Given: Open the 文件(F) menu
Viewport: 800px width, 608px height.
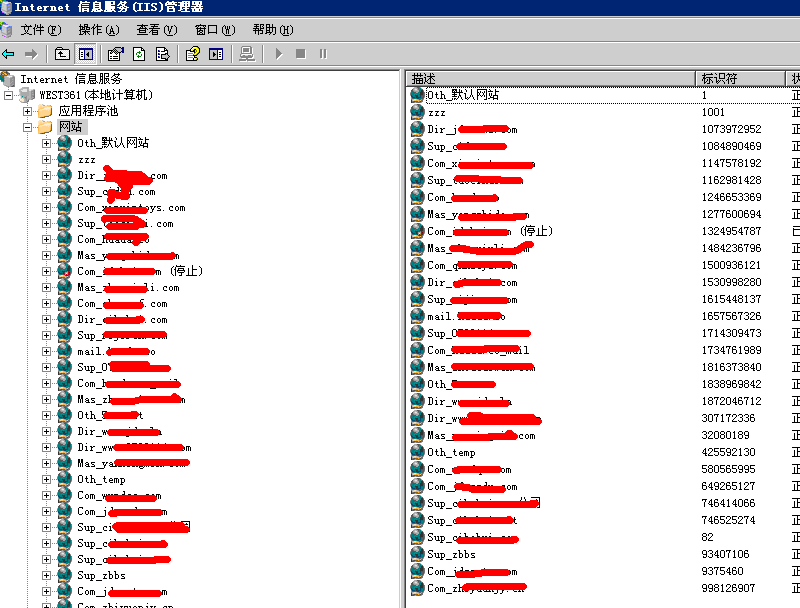Looking at the screenshot, I should pyautogui.click(x=41, y=30).
